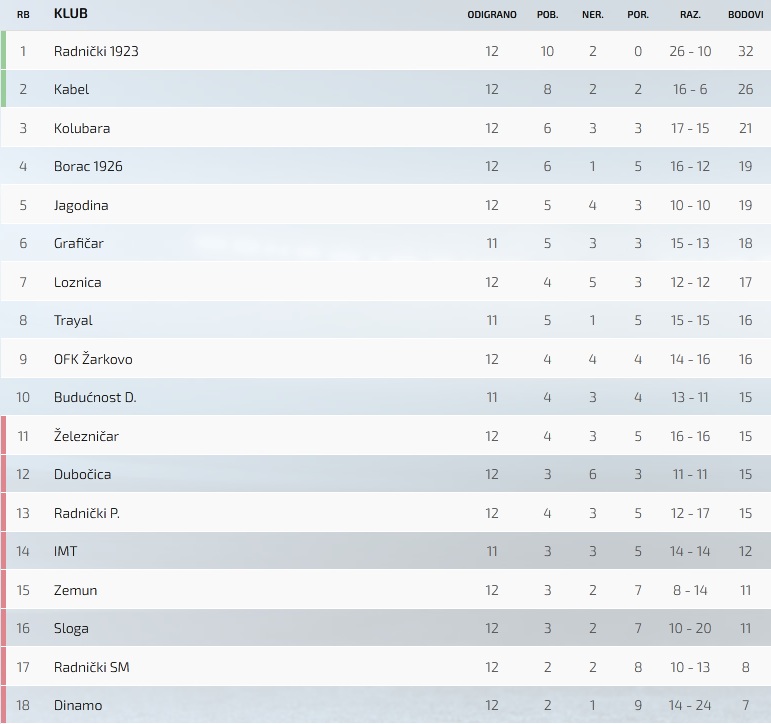
Task: Open the Zemun club entry
Action: [76, 590]
